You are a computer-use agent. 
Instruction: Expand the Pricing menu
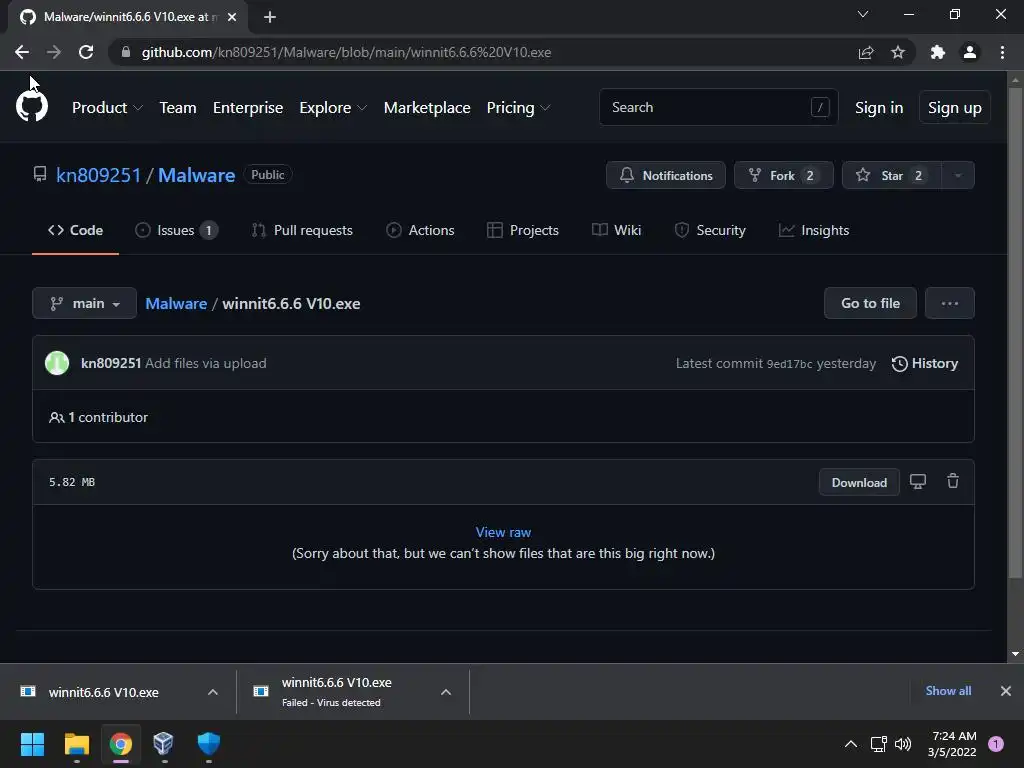click(x=519, y=108)
